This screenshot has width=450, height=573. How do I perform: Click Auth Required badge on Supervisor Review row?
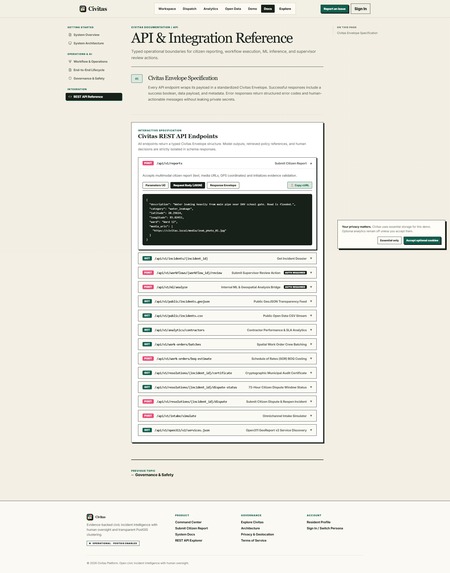(295, 273)
